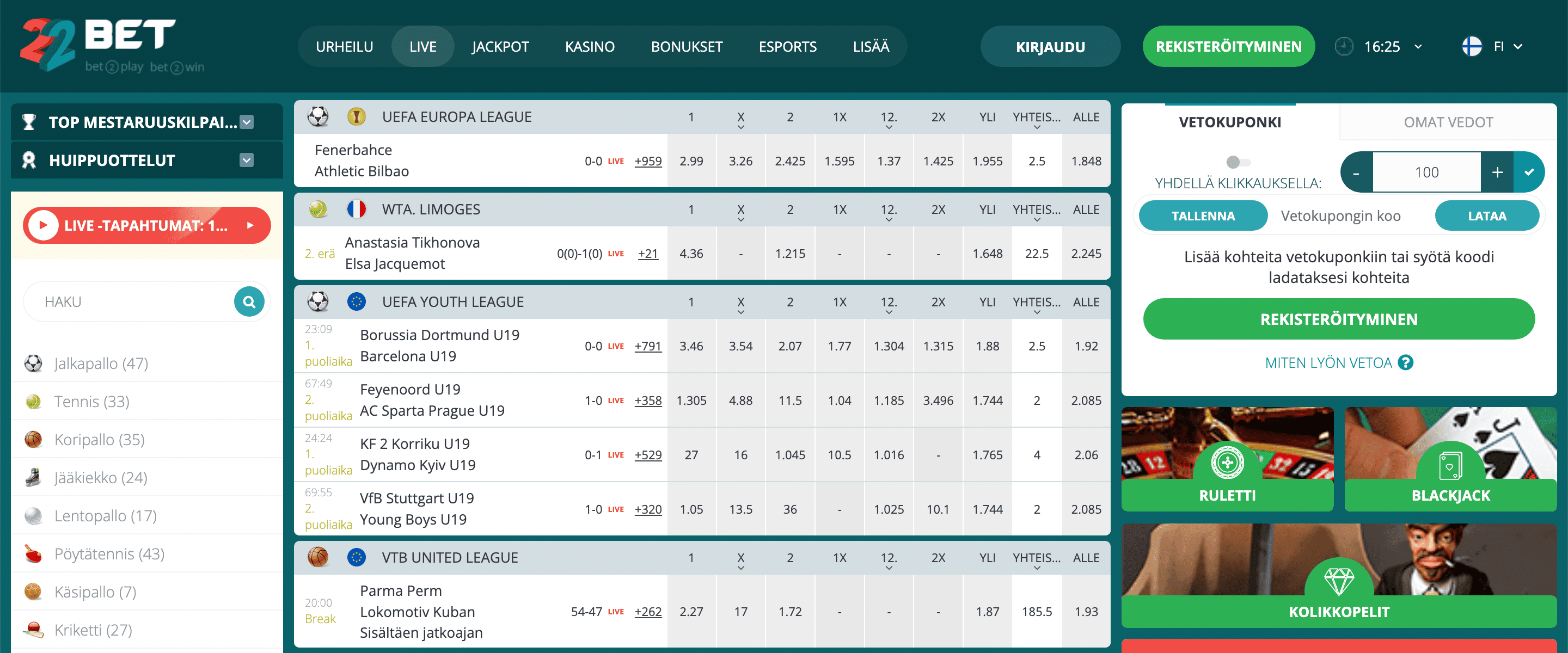
Task: Click the ribbon icon beside HUIPPUOTTELUT
Action: tap(29, 160)
